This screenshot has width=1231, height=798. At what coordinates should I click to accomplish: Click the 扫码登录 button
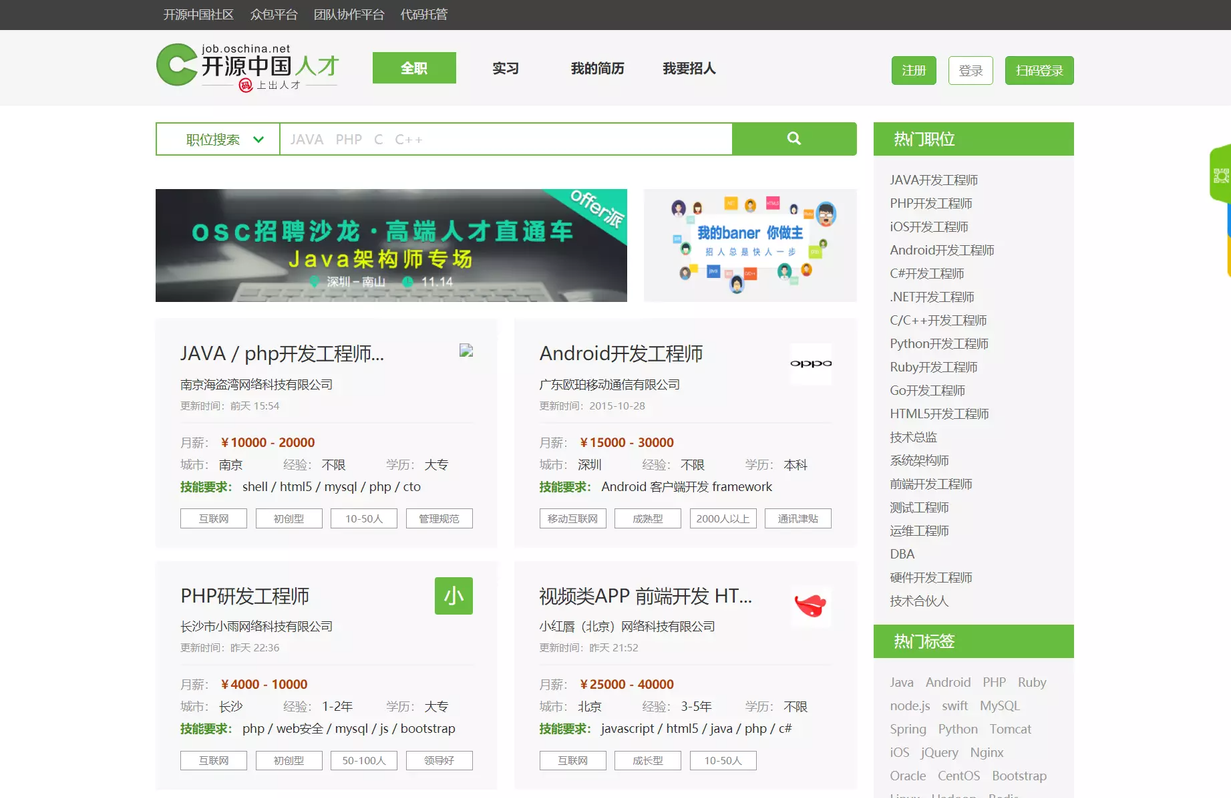point(1039,70)
